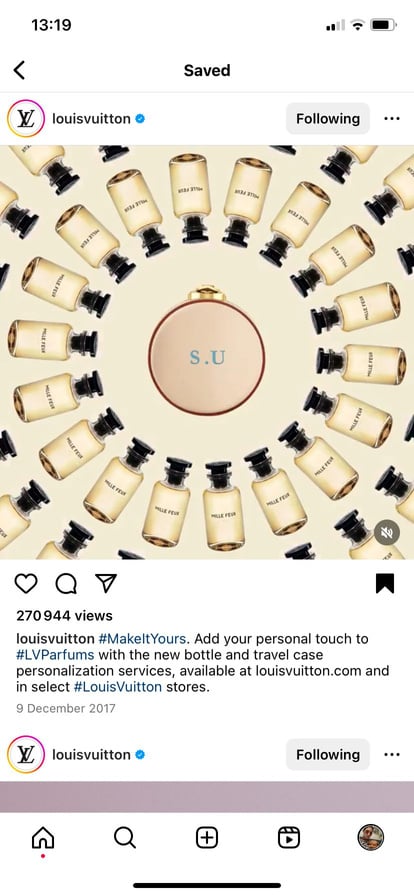This screenshot has height=896, width=414.
Task: Open more options for the second post
Action: (x=392, y=754)
